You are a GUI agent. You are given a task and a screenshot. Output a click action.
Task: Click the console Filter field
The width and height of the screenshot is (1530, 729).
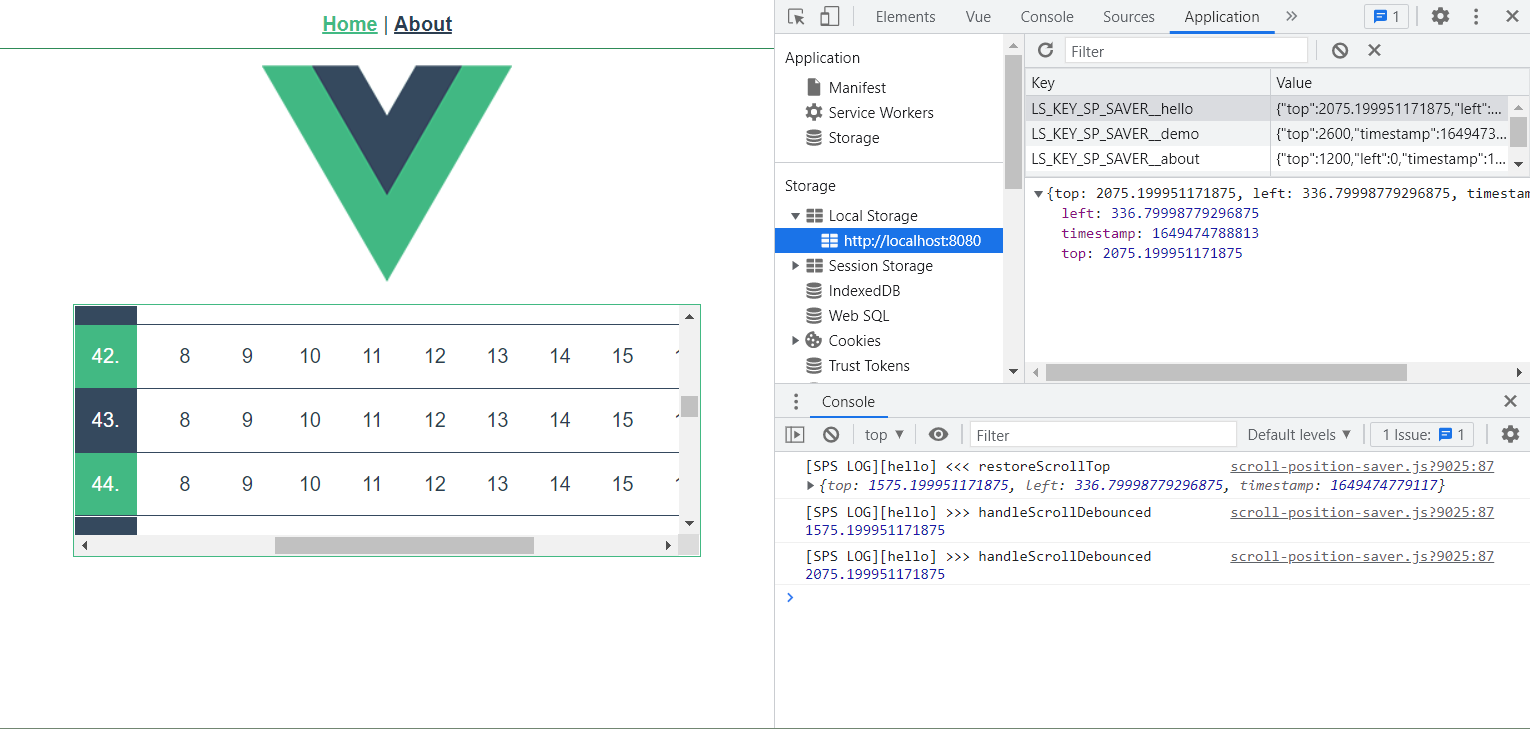point(1103,435)
